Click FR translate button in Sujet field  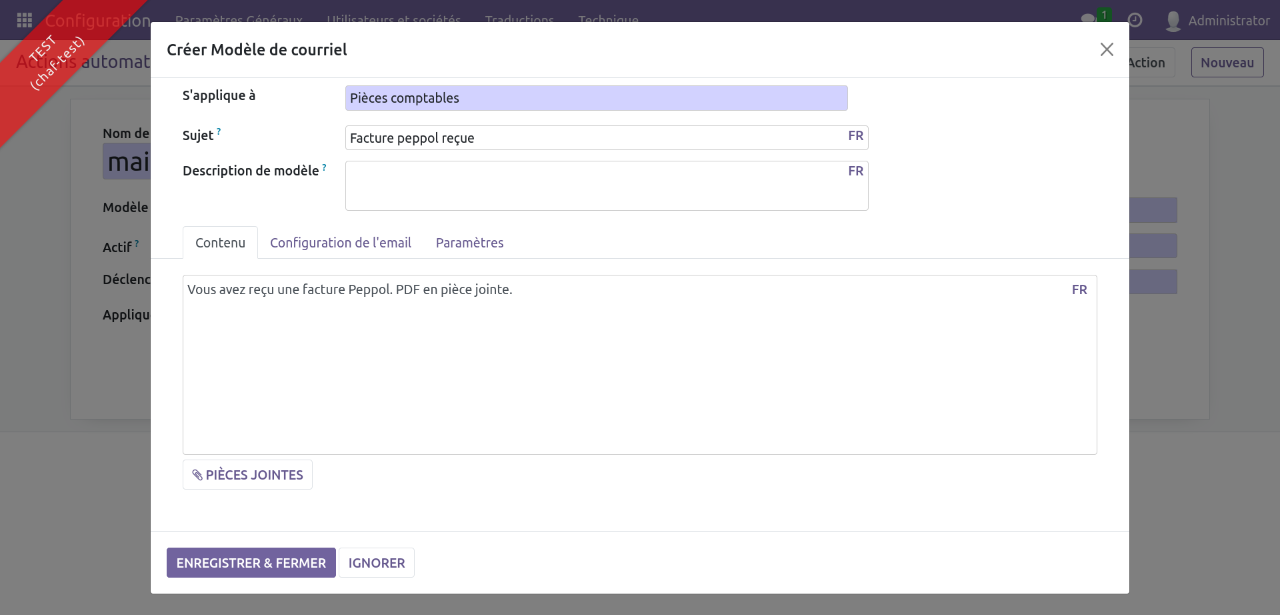click(855, 136)
